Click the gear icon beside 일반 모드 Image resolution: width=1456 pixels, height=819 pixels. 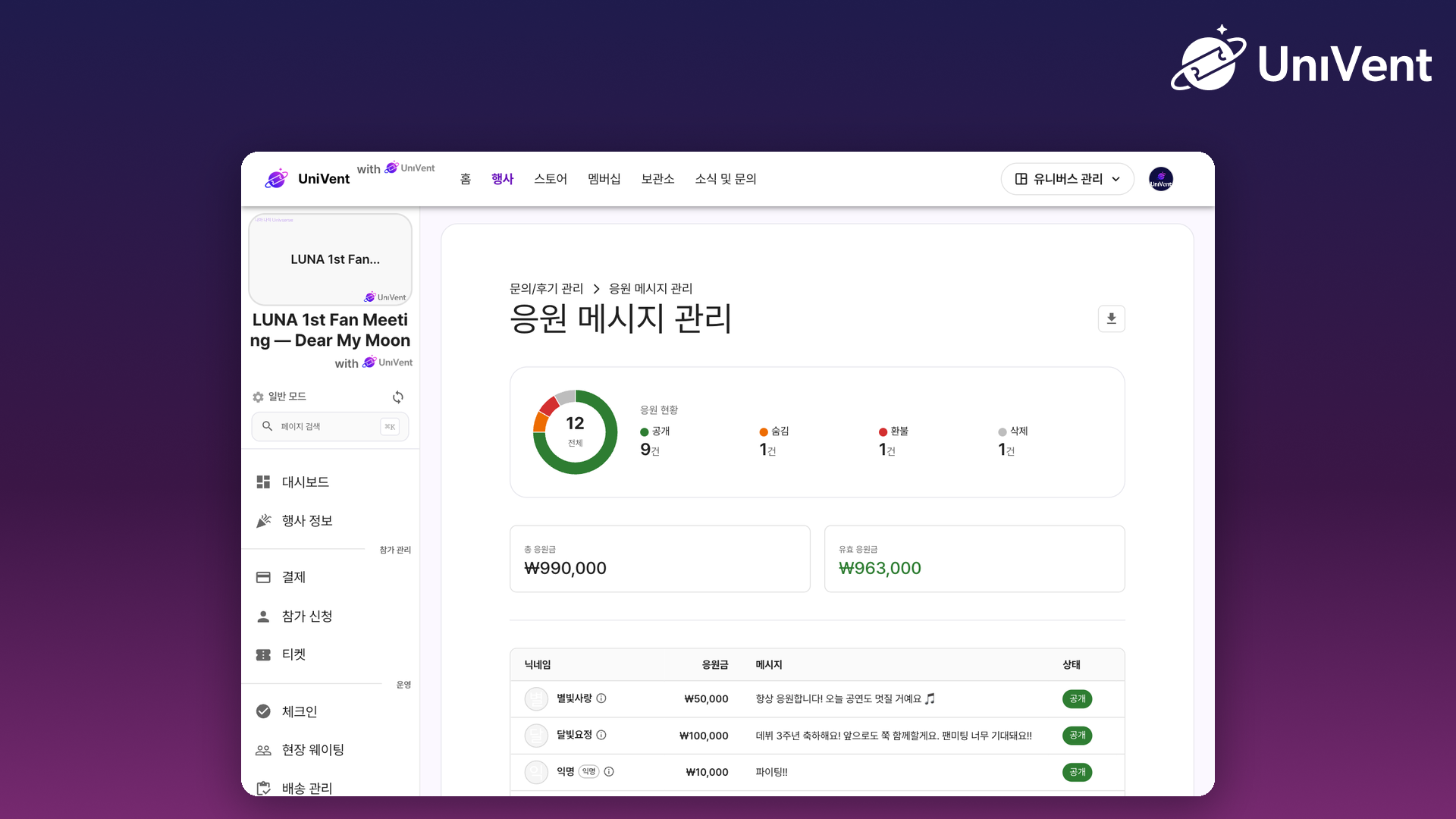258,397
